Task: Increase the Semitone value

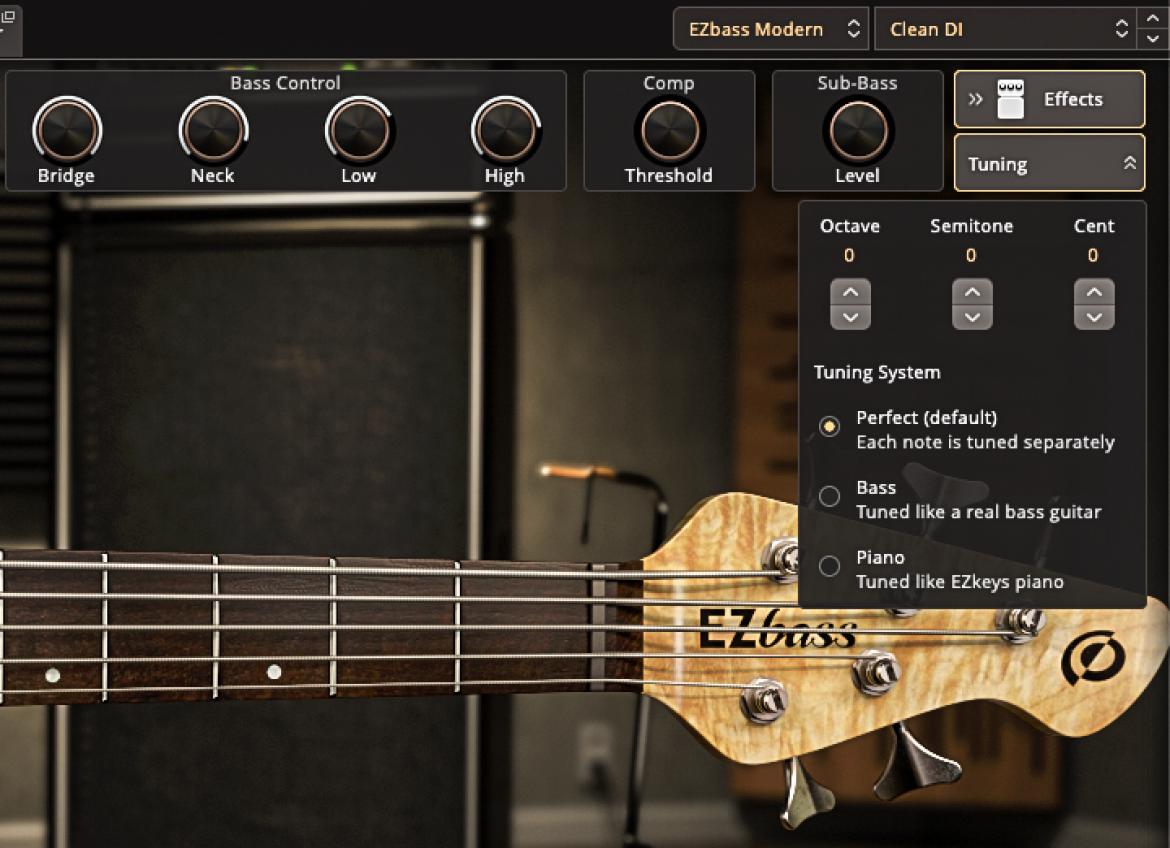Action: (x=972, y=292)
